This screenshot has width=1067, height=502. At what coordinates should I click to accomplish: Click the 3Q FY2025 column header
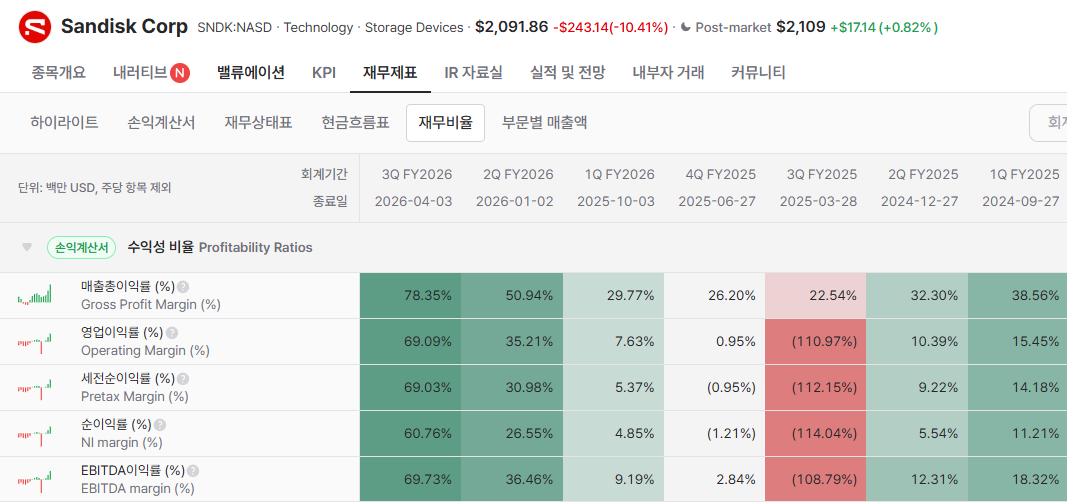pyautogui.click(x=823, y=174)
